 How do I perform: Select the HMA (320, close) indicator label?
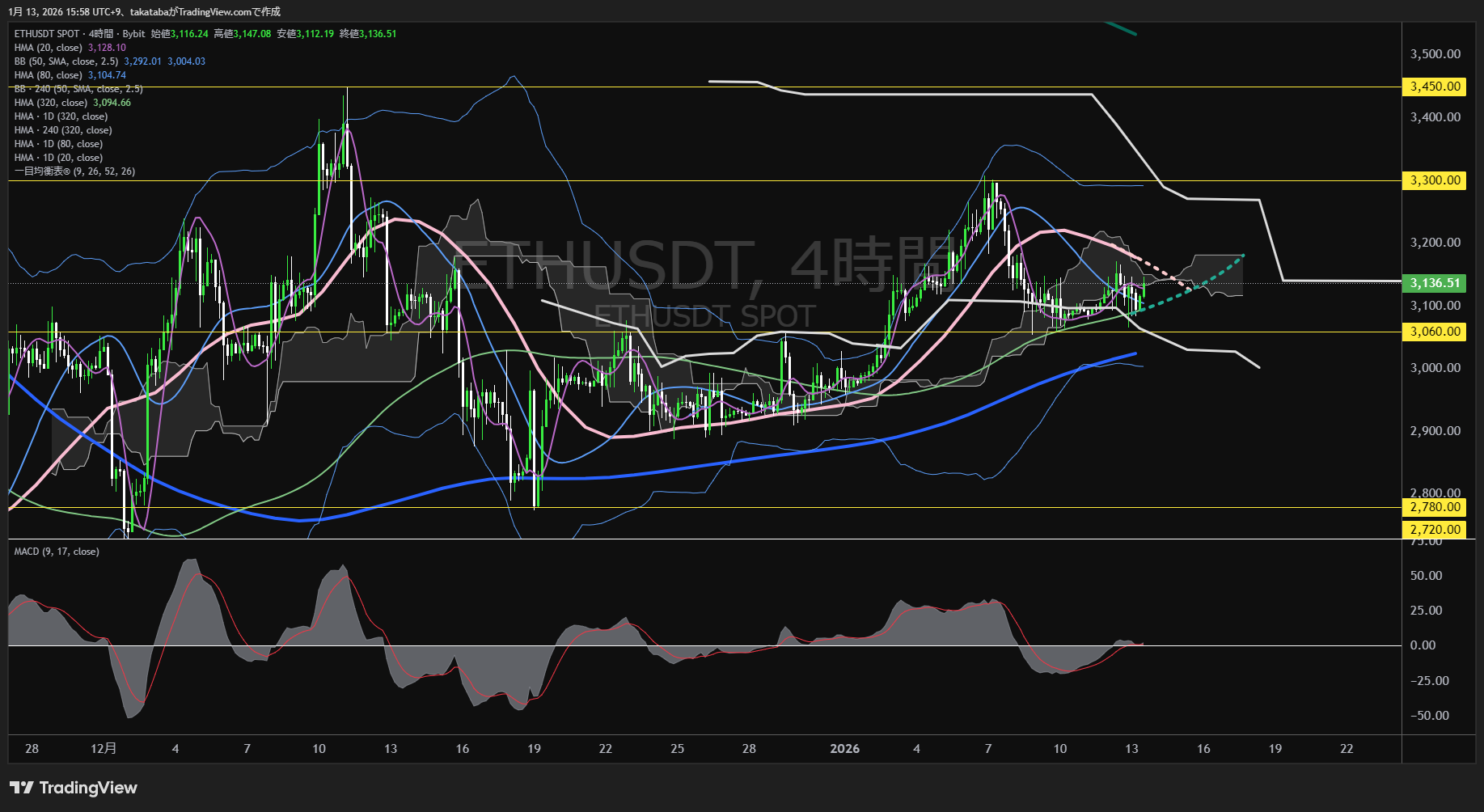(x=51, y=103)
